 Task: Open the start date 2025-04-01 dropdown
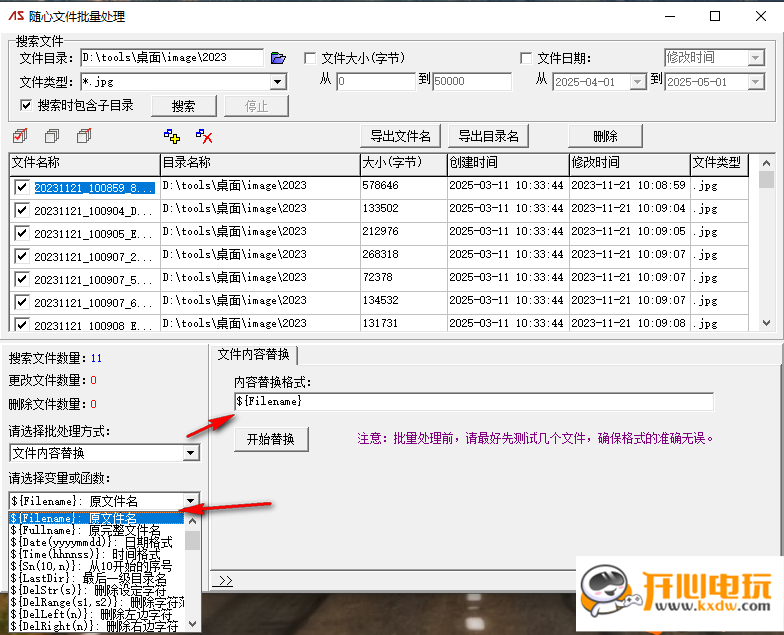pos(637,82)
